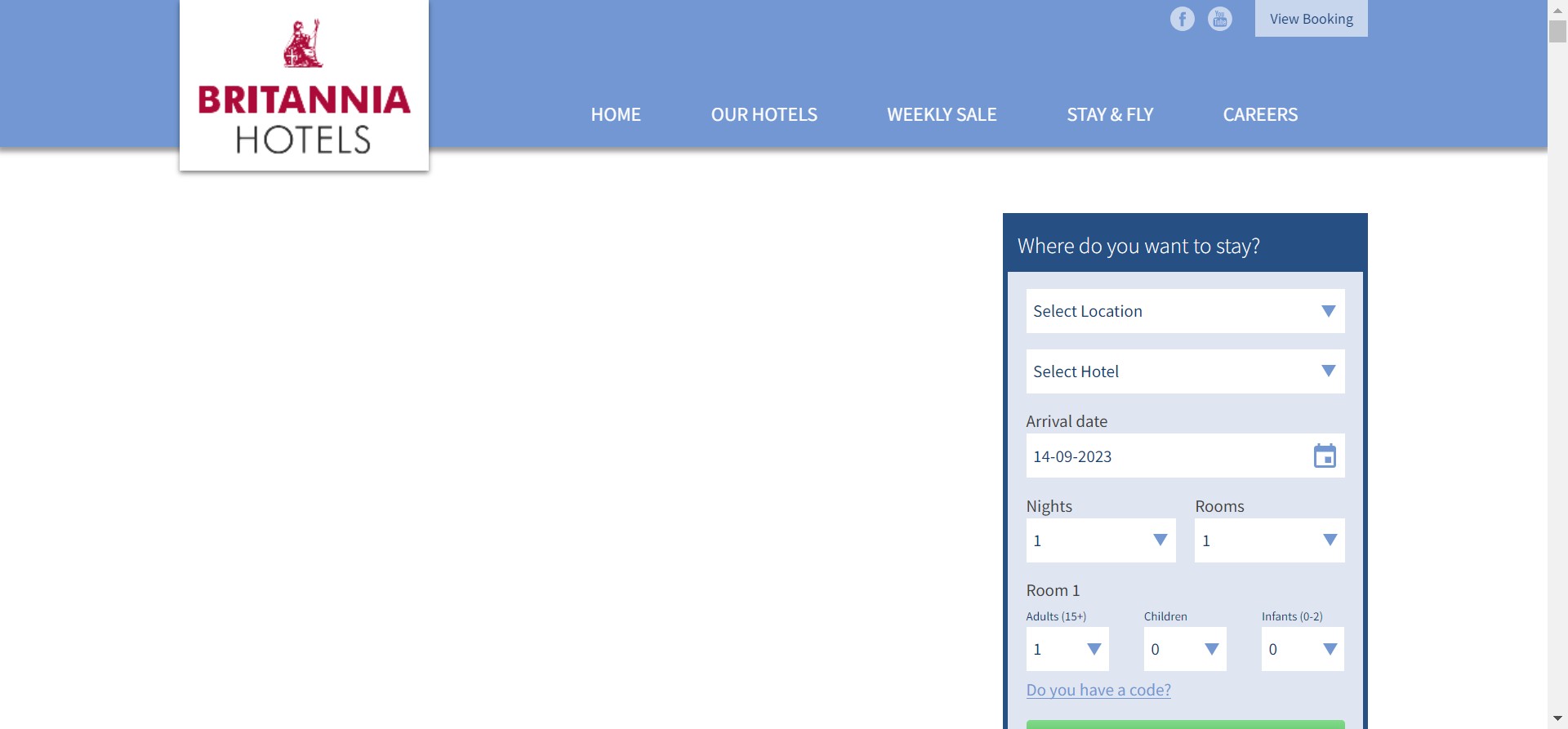Image resolution: width=1568 pixels, height=729 pixels.
Task: Visit the CAREERS page
Action: pyautogui.click(x=1260, y=115)
